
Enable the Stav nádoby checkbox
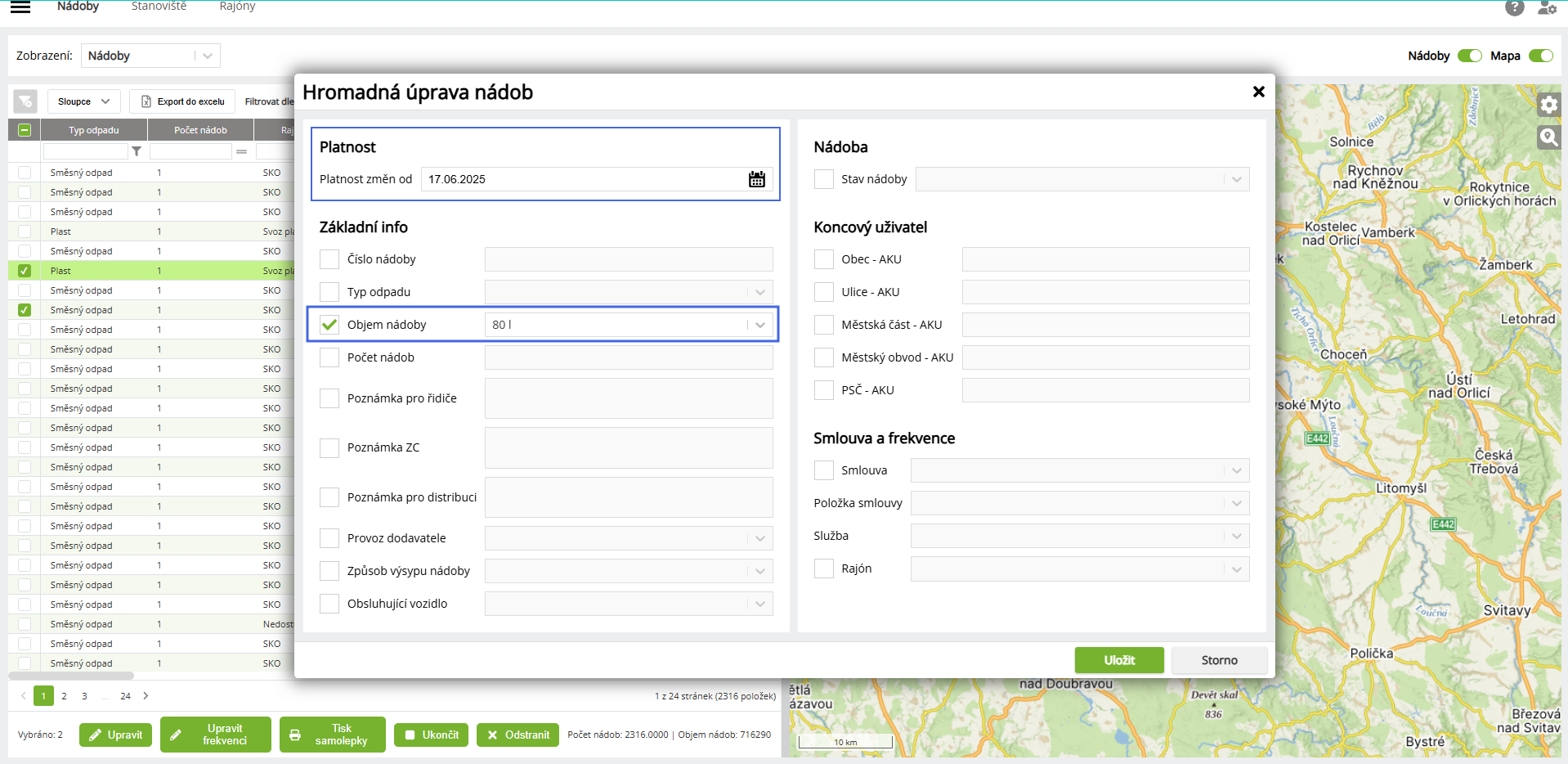824,179
